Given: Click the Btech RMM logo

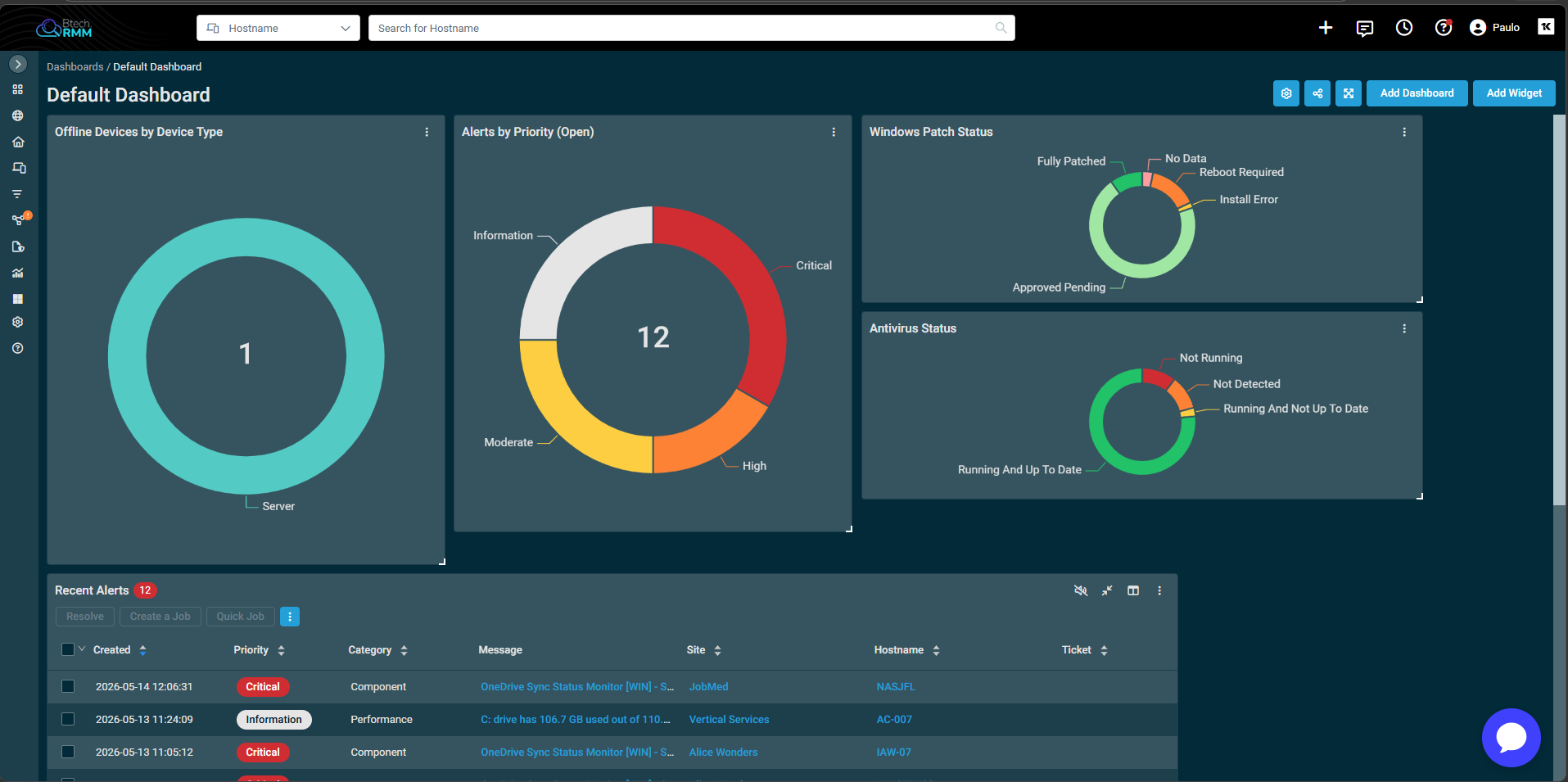Looking at the screenshot, I should tap(64, 28).
